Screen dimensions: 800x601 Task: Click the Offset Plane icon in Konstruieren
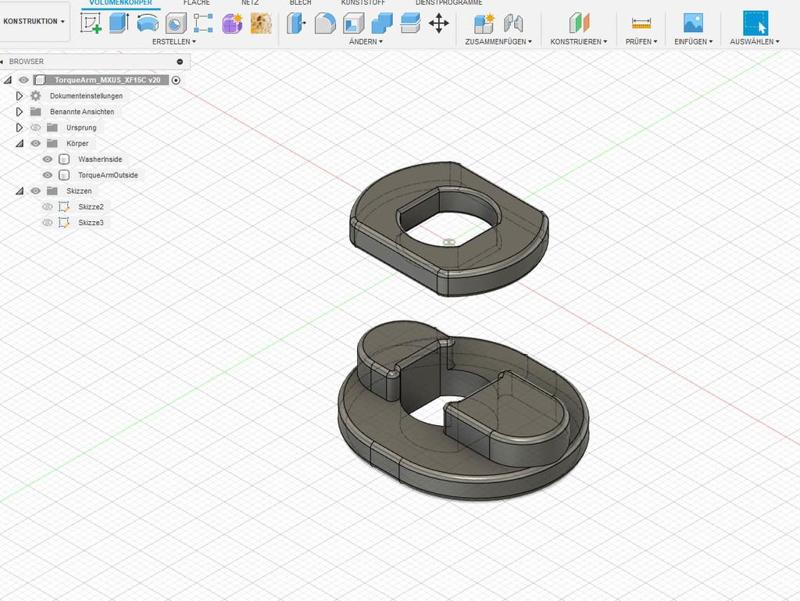tap(579, 23)
